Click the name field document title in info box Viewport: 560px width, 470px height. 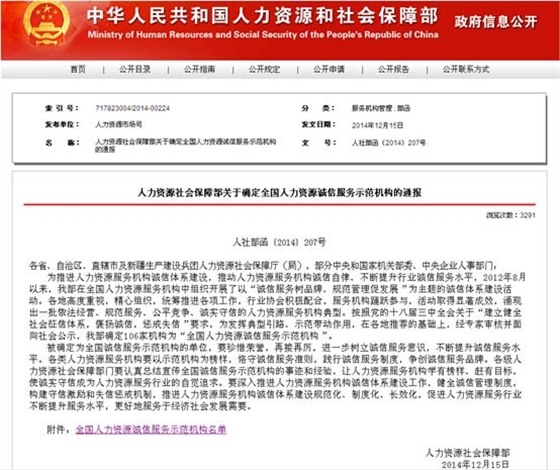(186, 145)
